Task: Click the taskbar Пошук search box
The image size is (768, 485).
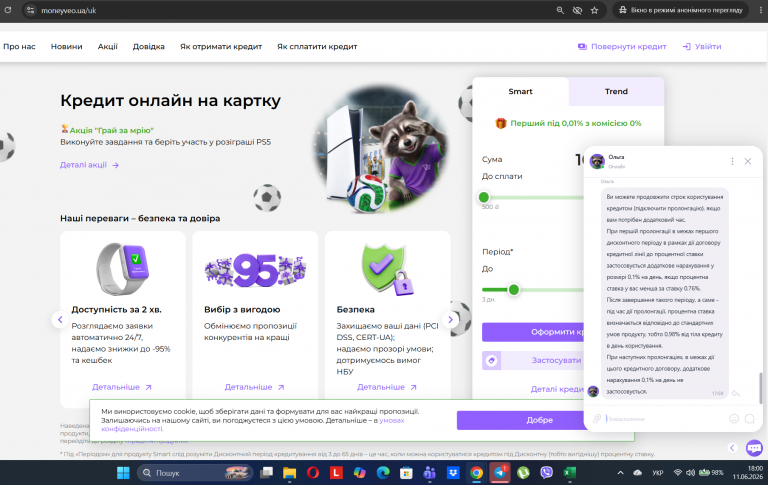Action: 195,473
